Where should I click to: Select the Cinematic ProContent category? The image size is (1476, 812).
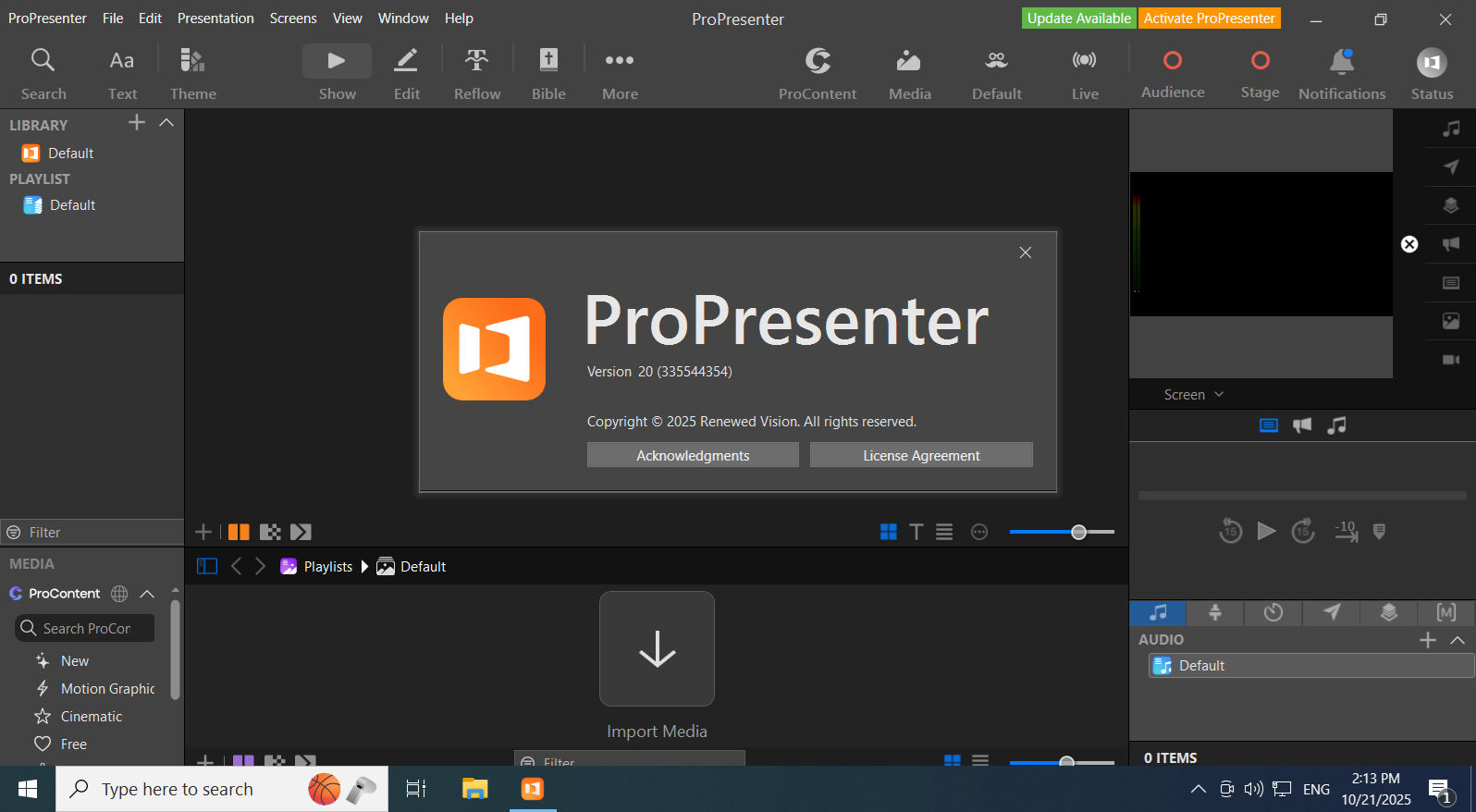91,717
